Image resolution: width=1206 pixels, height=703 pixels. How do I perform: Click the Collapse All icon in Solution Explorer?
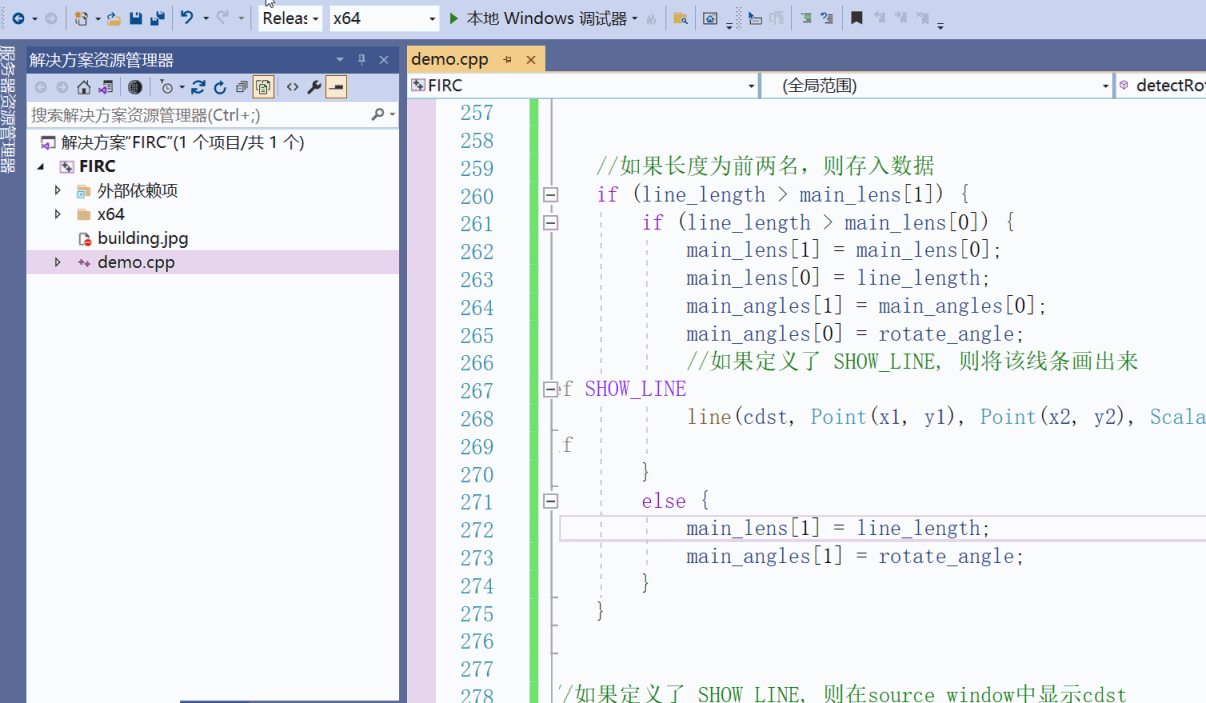(x=242, y=87)
